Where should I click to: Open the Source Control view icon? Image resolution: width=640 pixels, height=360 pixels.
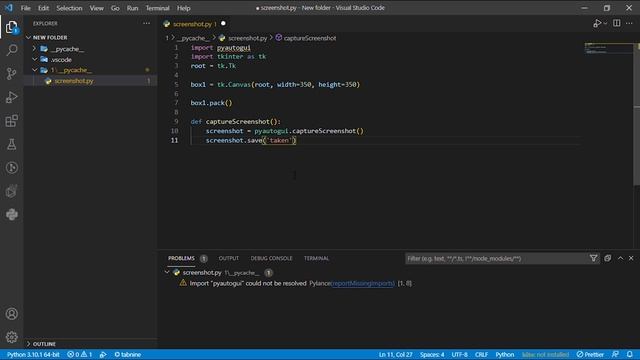click(x=11, y=73)
